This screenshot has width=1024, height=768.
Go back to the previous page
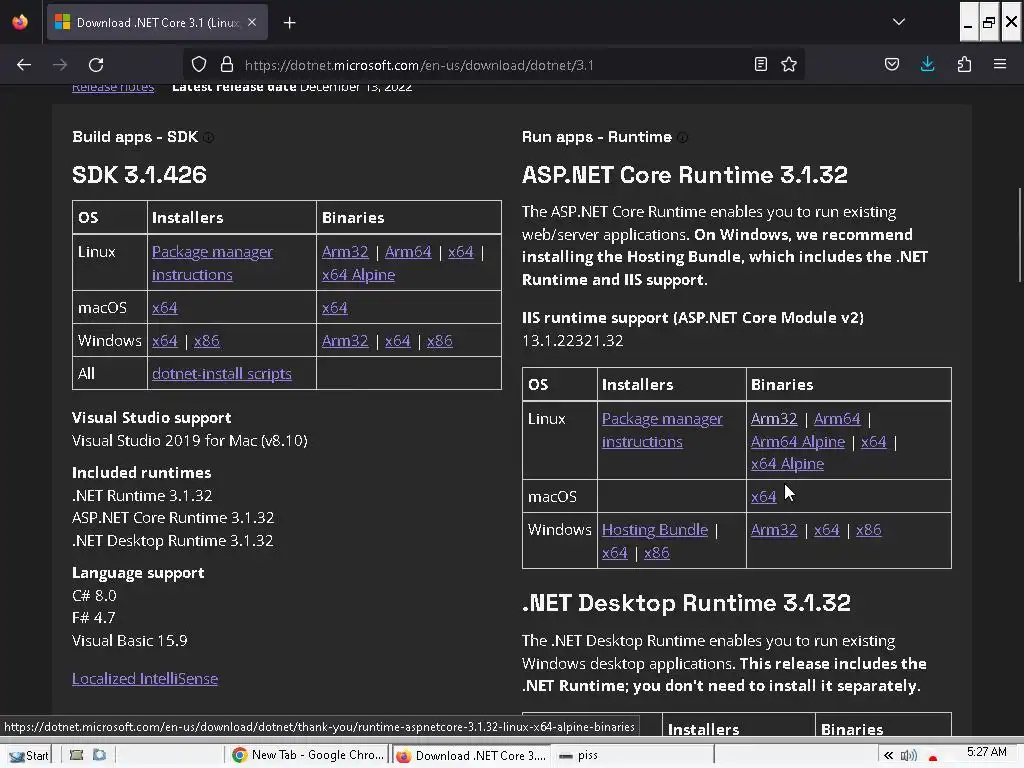[x=24, y=65]
